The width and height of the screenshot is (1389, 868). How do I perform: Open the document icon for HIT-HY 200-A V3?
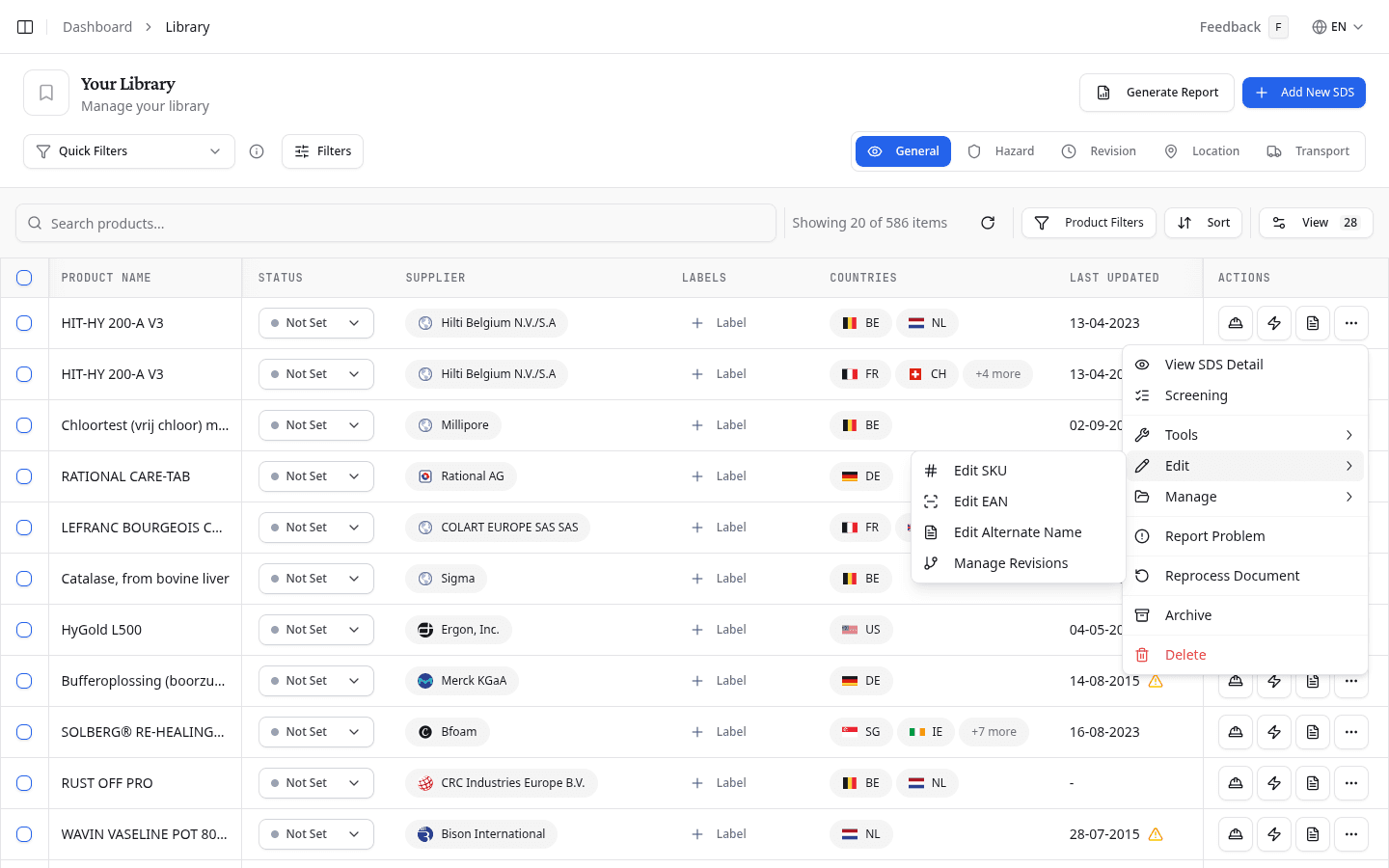[x=1312, y=323]
